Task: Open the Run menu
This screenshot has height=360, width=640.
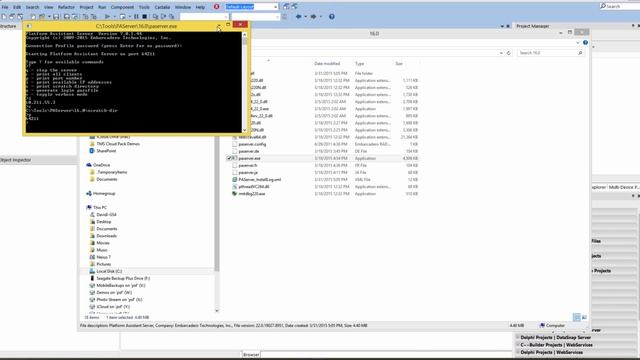Action: click(x=102, y=7)
